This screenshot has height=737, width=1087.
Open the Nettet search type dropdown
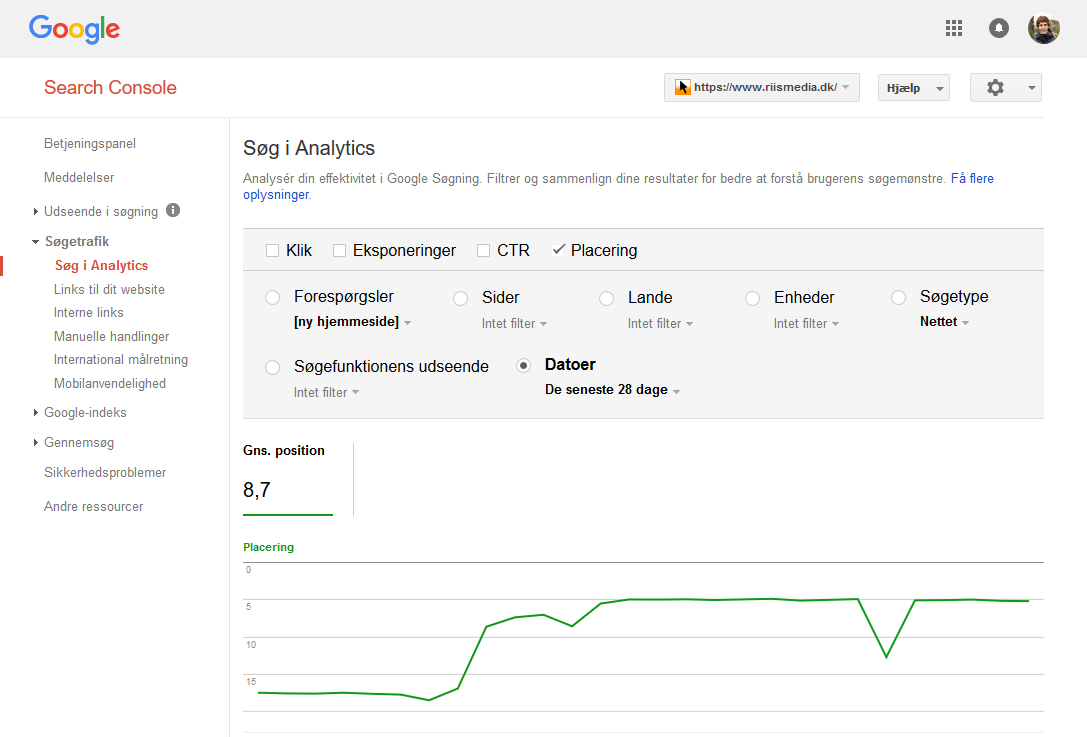[x=944, y=322]
